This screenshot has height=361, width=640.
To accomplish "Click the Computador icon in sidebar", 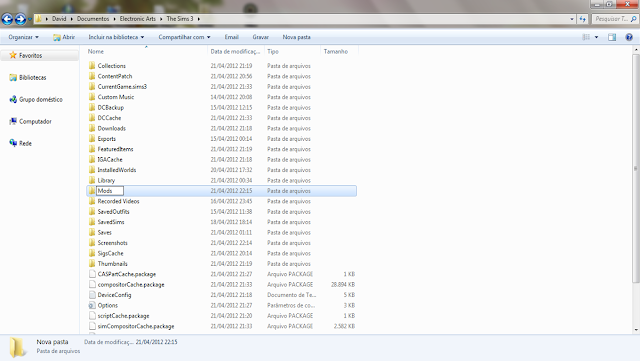I will pos(13,121).
